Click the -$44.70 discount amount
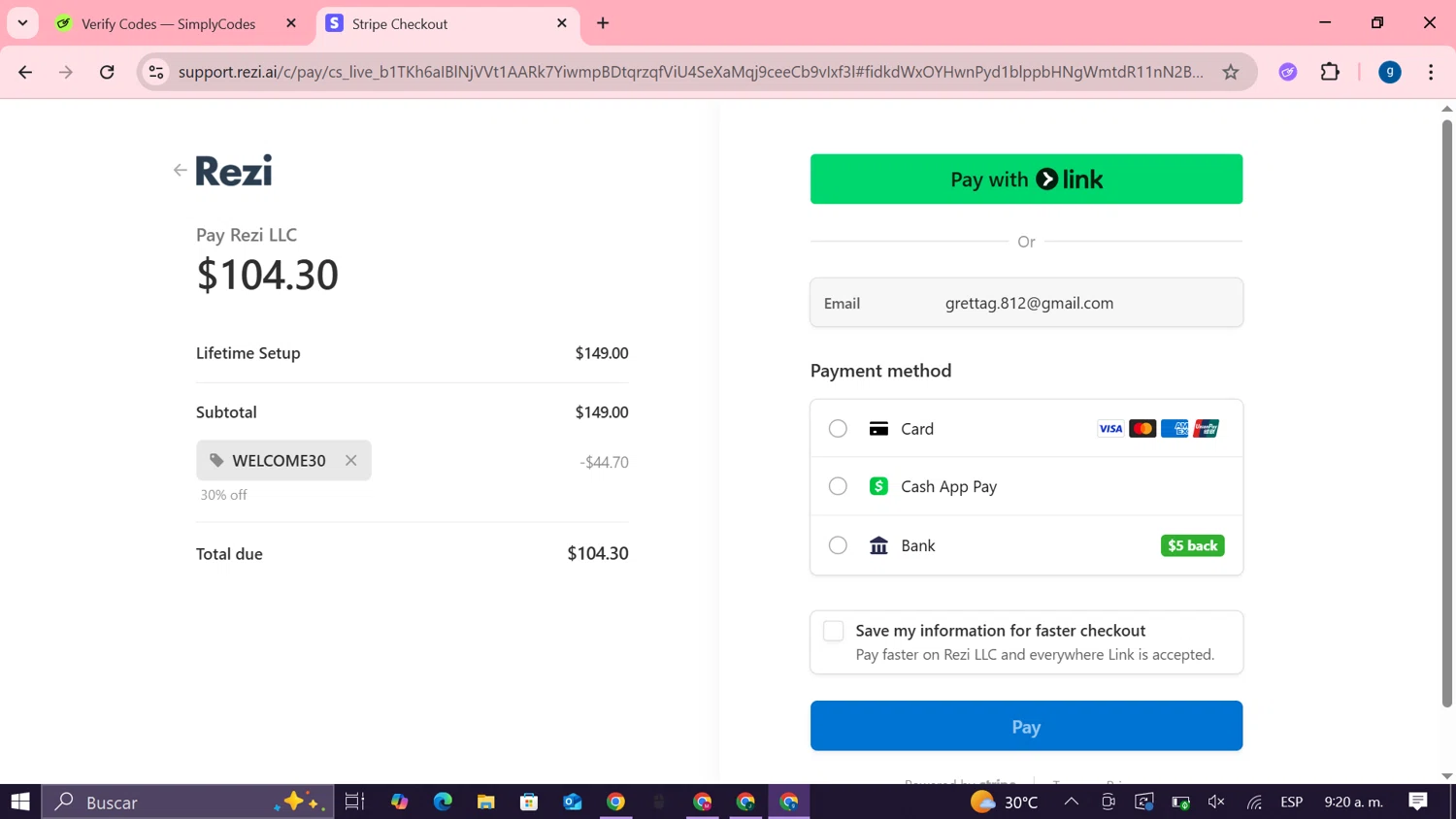Image resolution: width=1456 pixels, height=819 pixels. (x=604, y=462)
